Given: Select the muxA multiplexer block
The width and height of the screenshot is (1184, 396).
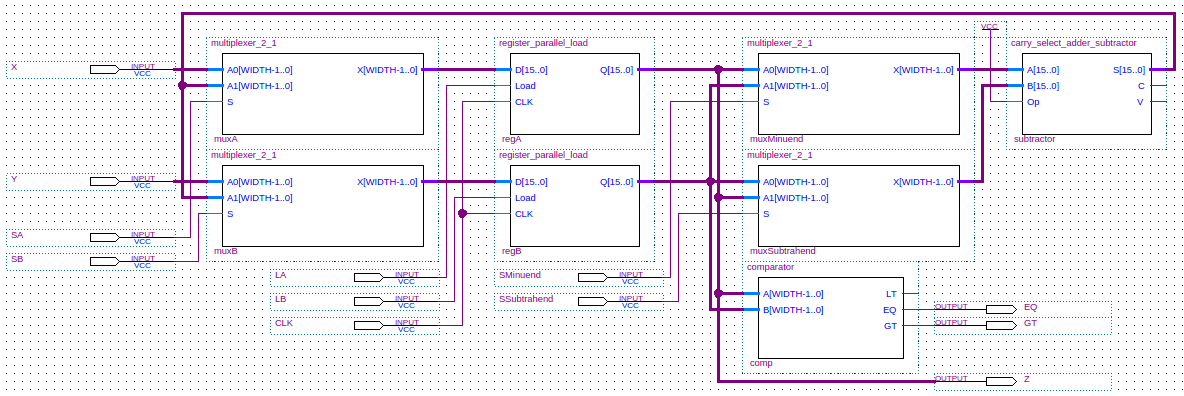Looking at the screenshot, I should tap(322, 94).
